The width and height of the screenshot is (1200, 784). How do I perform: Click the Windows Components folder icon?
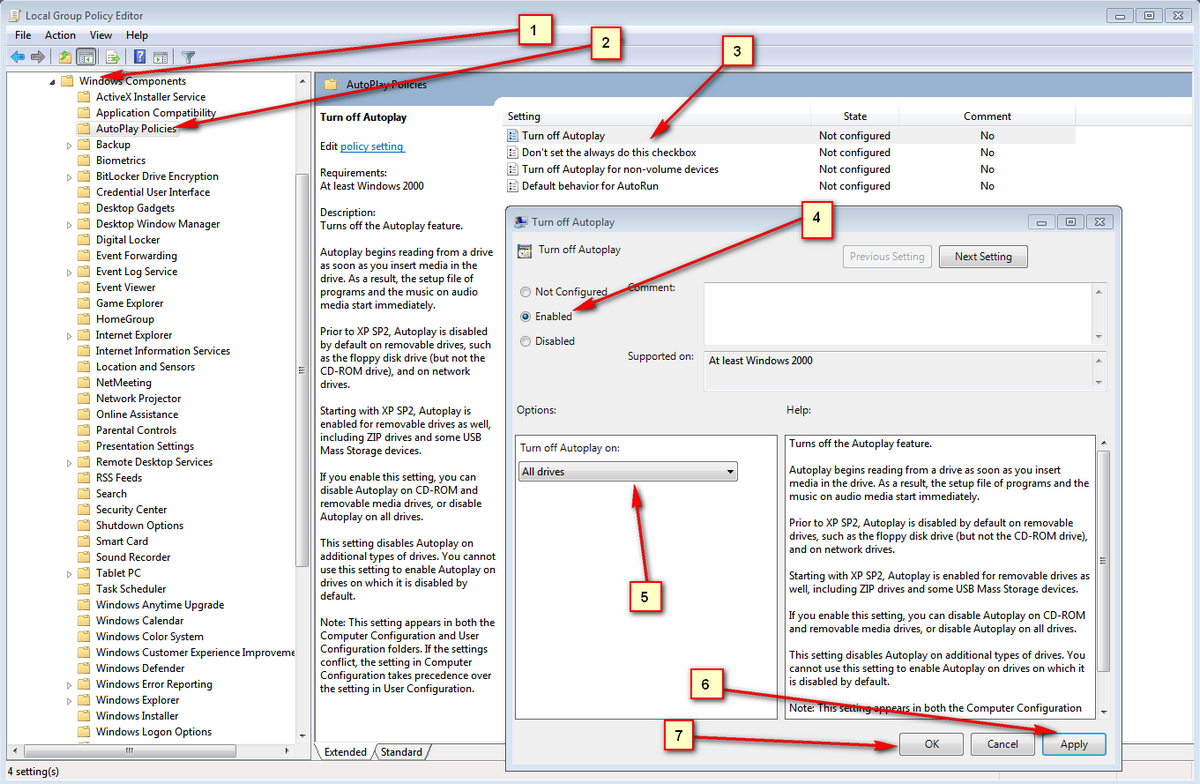click(67, 81)
